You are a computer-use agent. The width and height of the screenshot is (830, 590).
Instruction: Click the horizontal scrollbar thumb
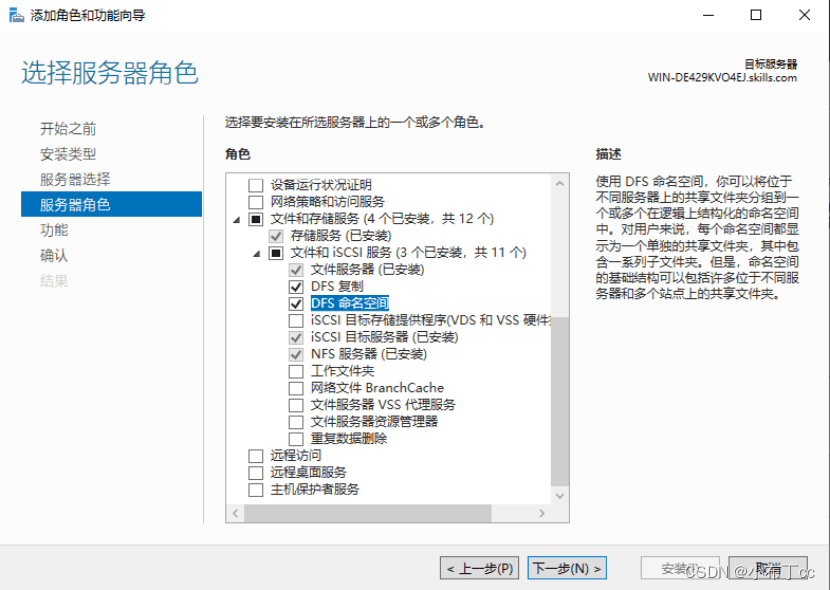368,513
